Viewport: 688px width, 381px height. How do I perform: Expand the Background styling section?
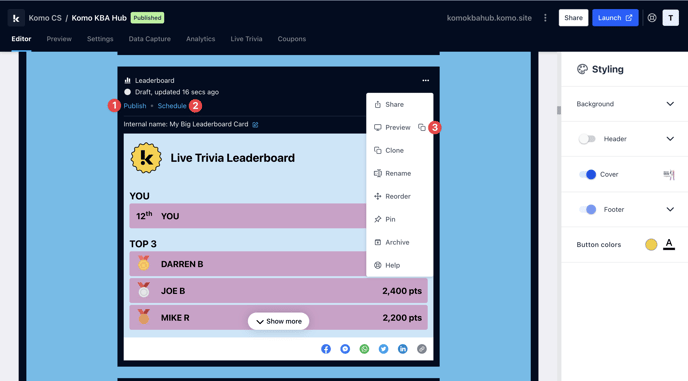pyautogui.click(x=624, y=104)
